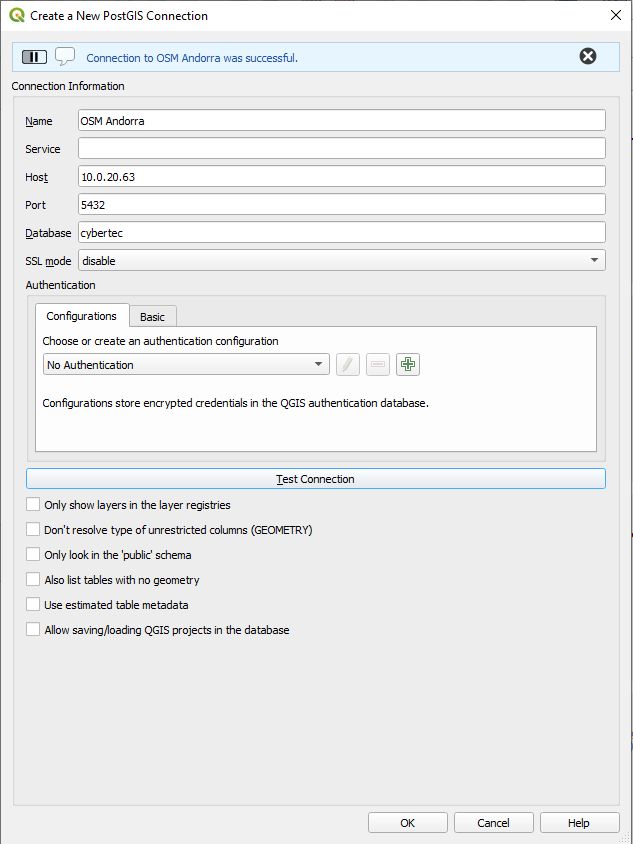Add a new authentication configuration

tap(407, 365)
